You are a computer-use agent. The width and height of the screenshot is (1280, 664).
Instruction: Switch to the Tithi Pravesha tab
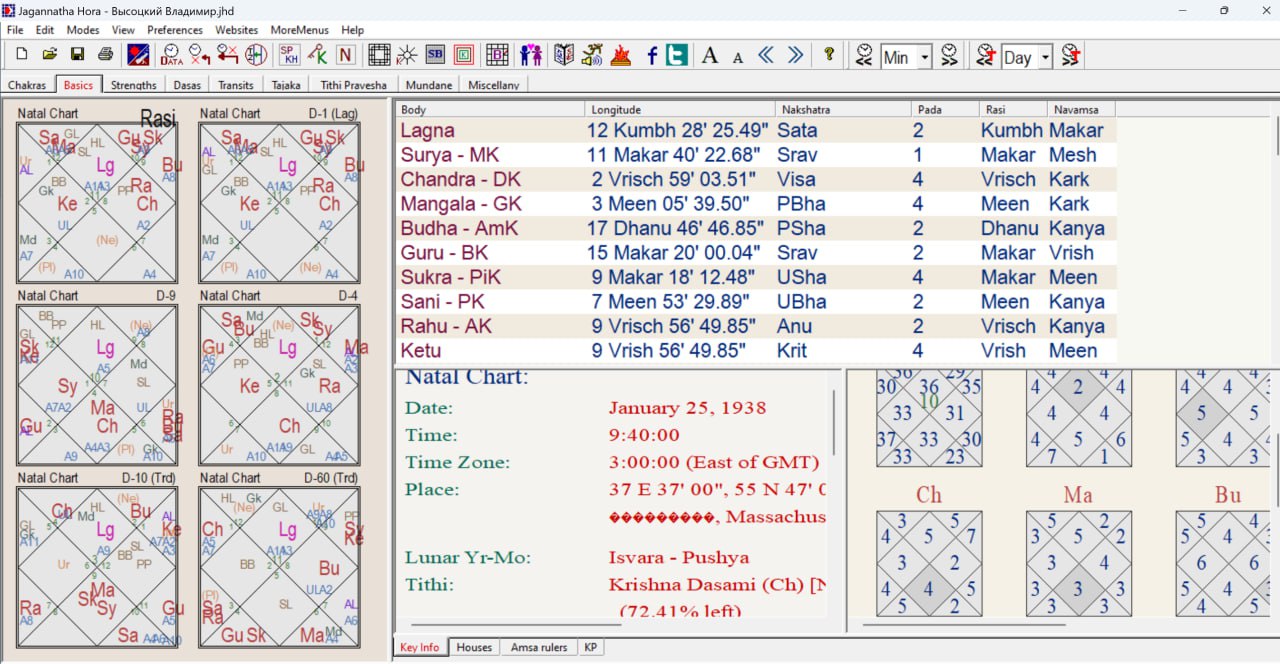354,85
